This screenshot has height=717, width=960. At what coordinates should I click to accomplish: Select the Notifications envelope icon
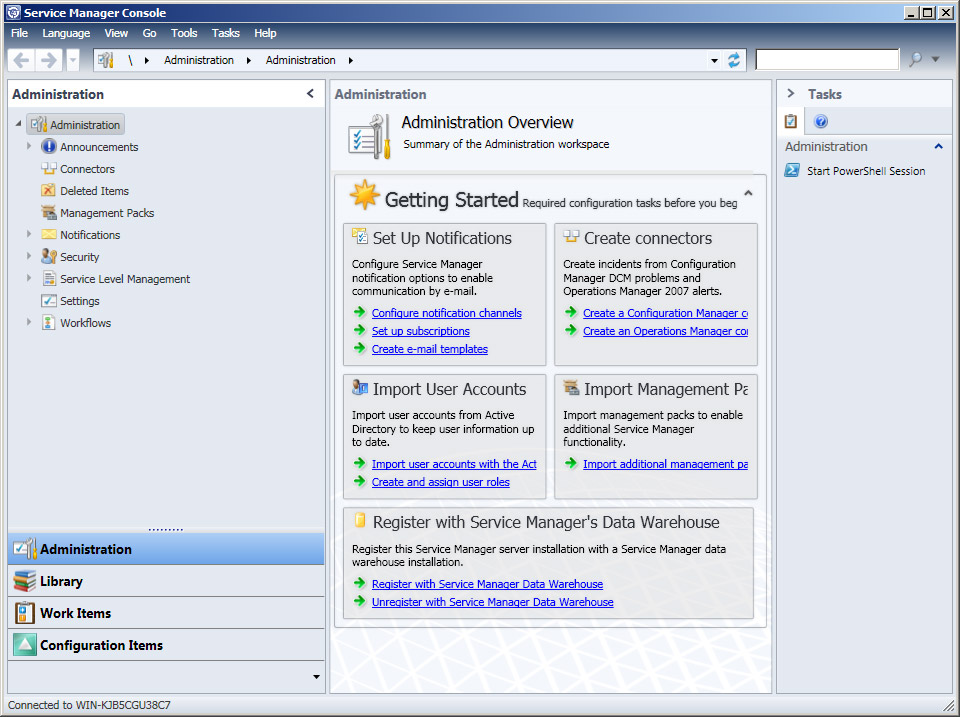point(48,235)
